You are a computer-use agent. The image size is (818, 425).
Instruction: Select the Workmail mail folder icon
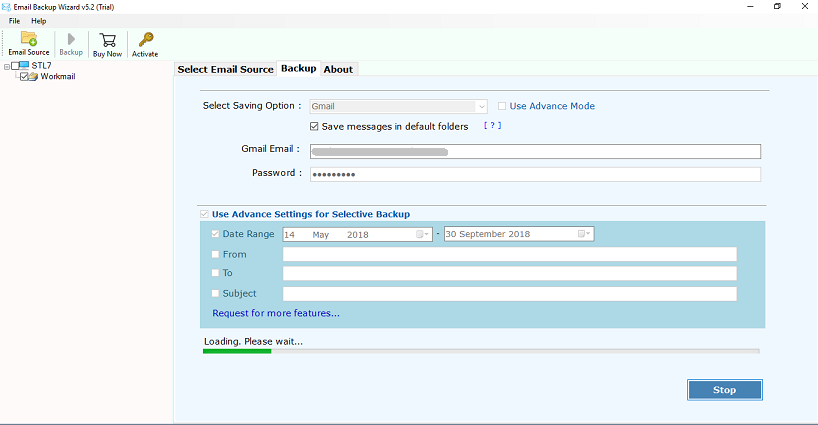coord(34,77)
